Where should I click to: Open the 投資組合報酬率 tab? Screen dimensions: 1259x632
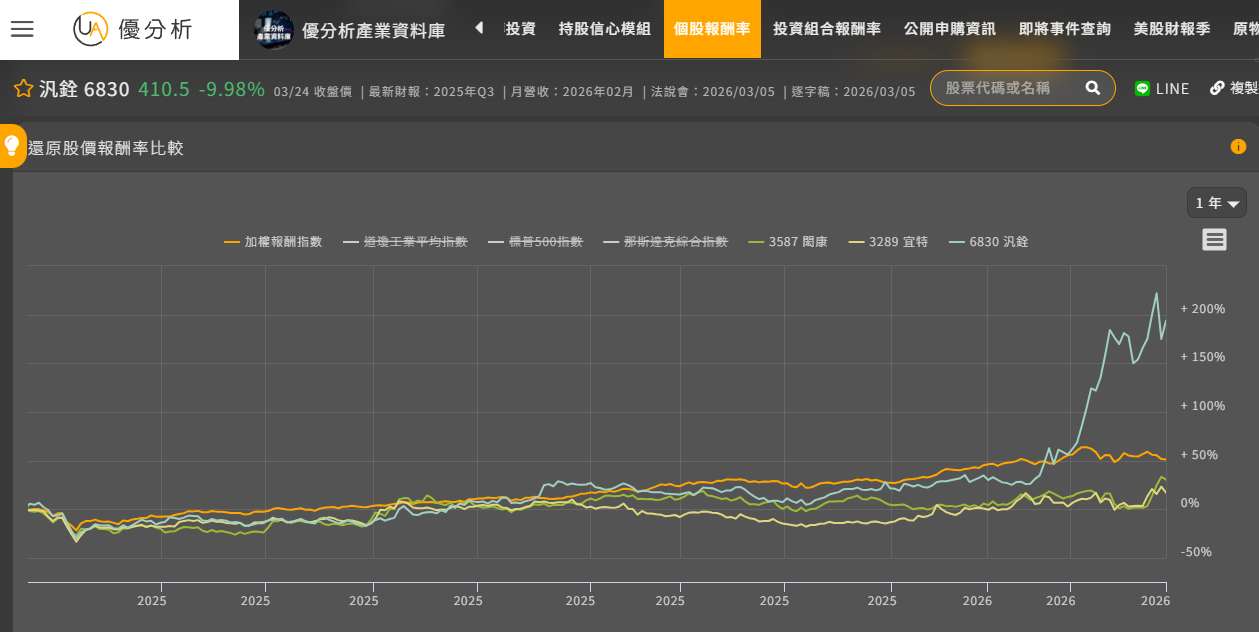(826, 29)
